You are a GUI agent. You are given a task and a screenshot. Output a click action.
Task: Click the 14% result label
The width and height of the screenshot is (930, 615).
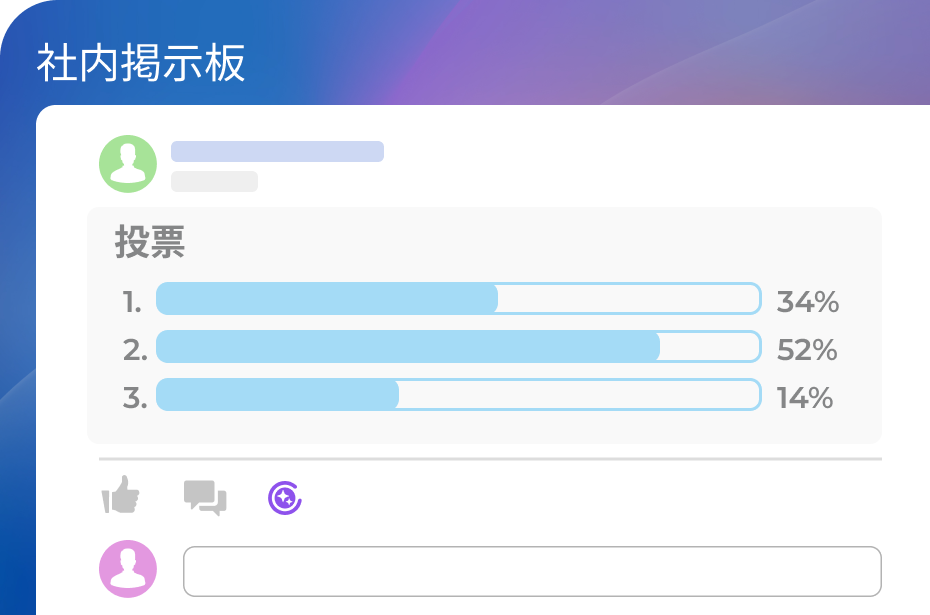point(805,398)
